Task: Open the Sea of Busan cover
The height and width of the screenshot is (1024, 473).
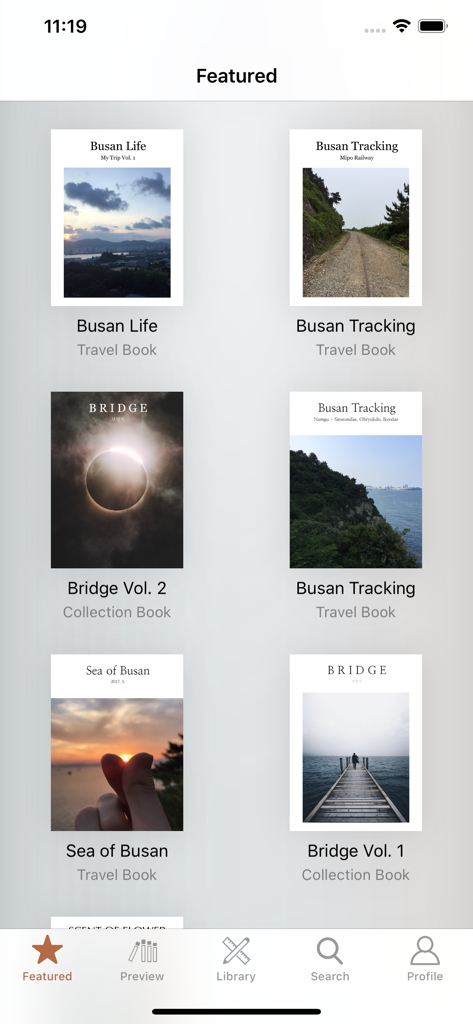Action: tap(117, 743)
